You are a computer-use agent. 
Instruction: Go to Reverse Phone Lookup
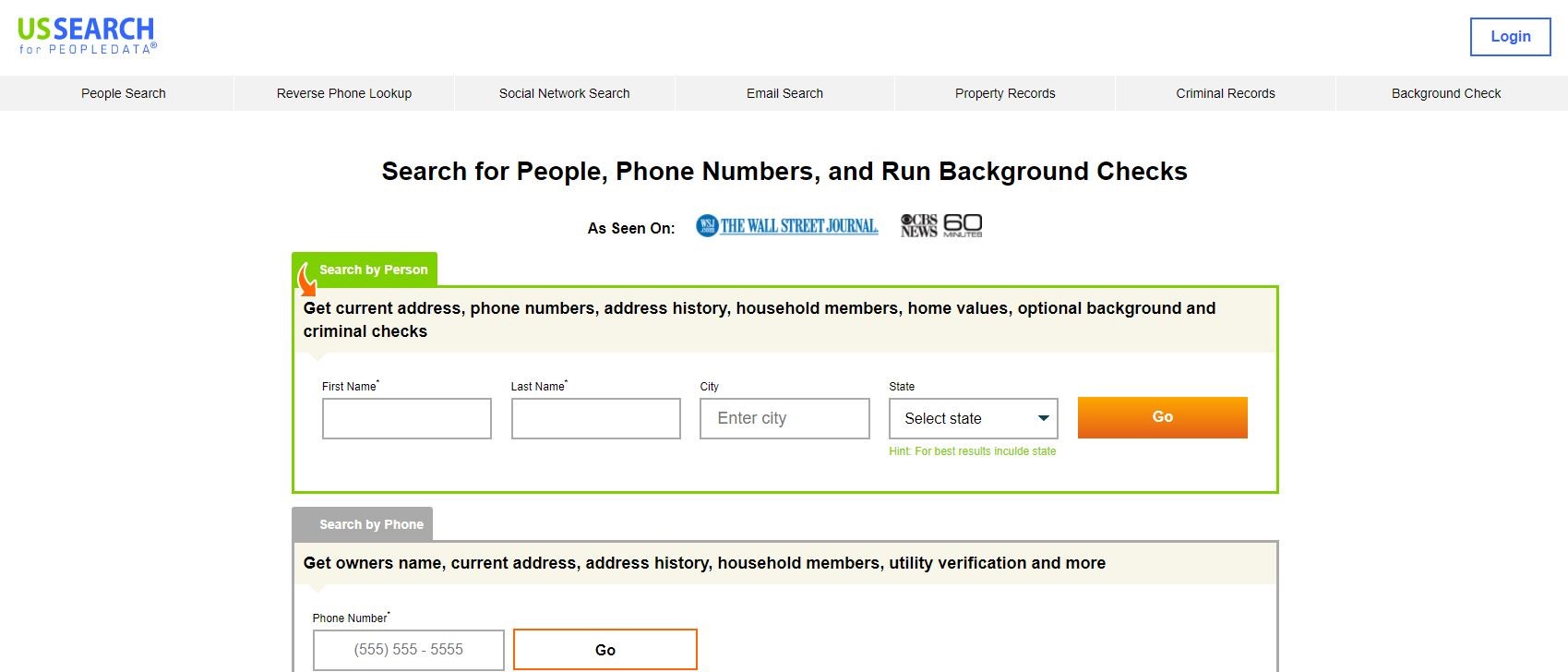344,93
